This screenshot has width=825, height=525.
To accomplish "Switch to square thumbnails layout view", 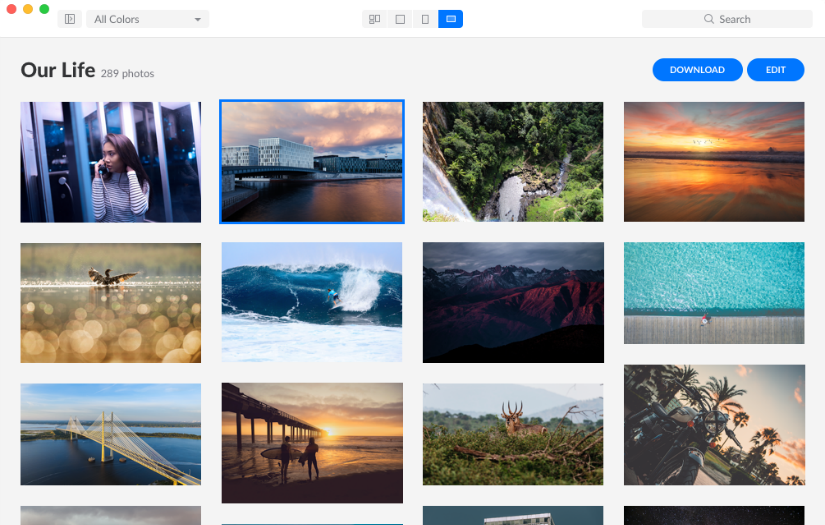I will click(x=400, y=19).
